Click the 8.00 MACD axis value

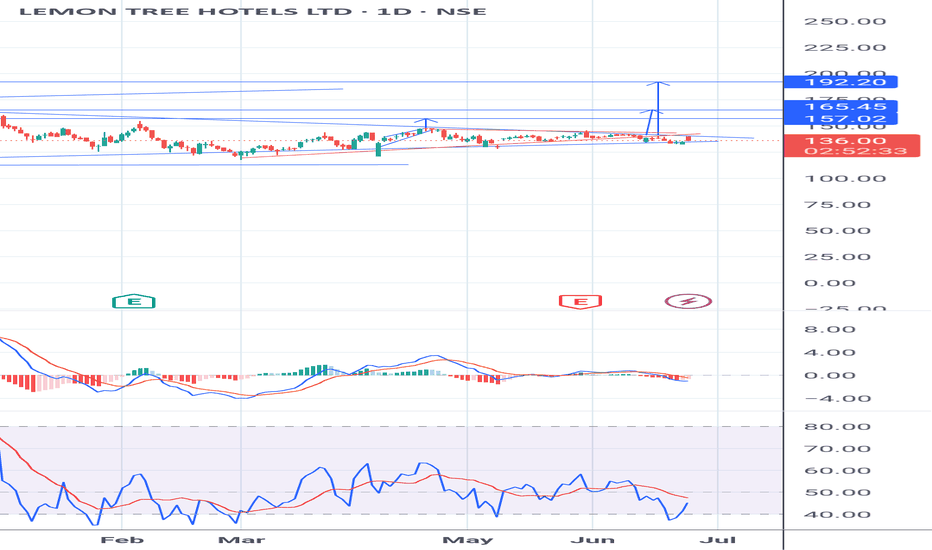pos(830,329)
